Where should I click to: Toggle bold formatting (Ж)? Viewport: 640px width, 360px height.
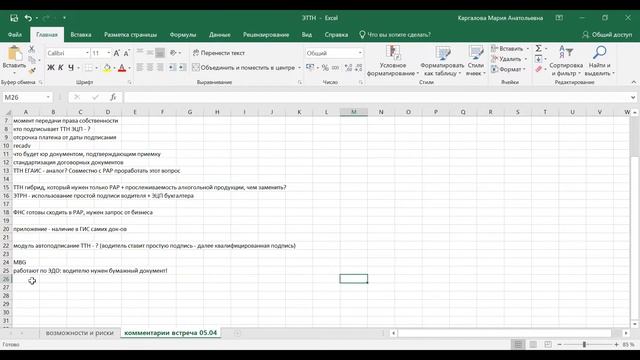[x=51, y=68]
